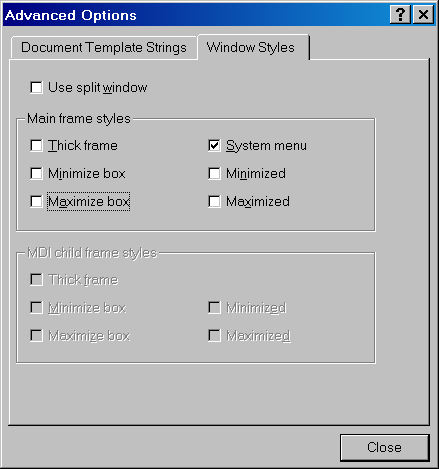Click the disabled MDI child Thick frame checkbox
Screen dimensions: 439x469
[36, 280]
